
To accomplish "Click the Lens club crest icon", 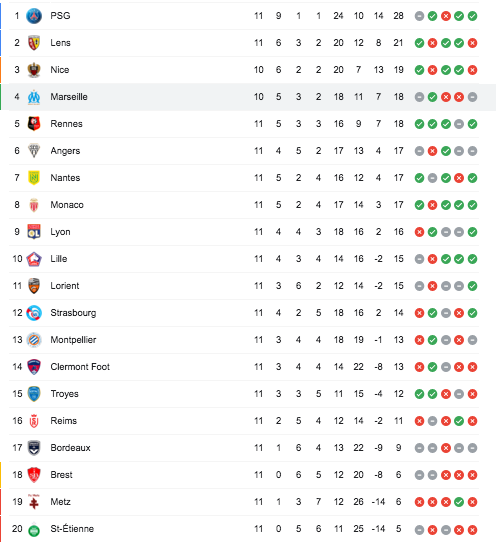I will coord(34,43).
